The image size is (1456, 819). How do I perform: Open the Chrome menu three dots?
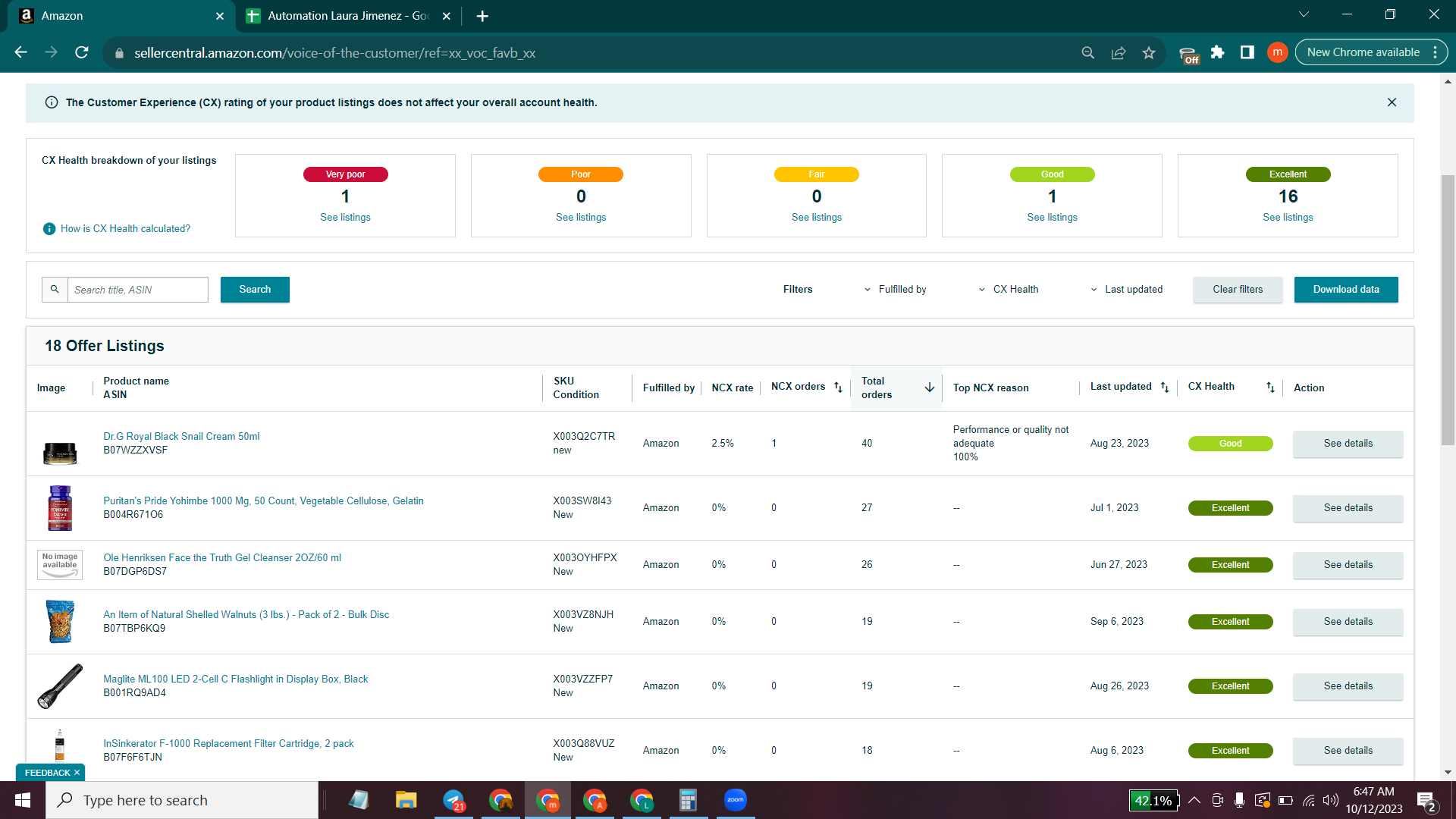[1435, 52]
